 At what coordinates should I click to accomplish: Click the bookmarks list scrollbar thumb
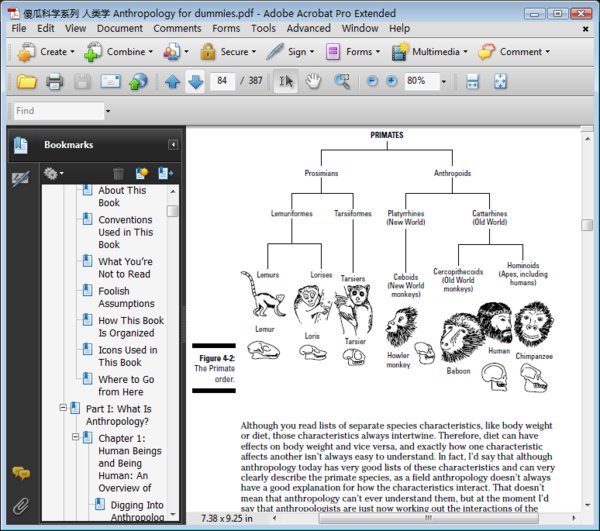tap(173, 211)
